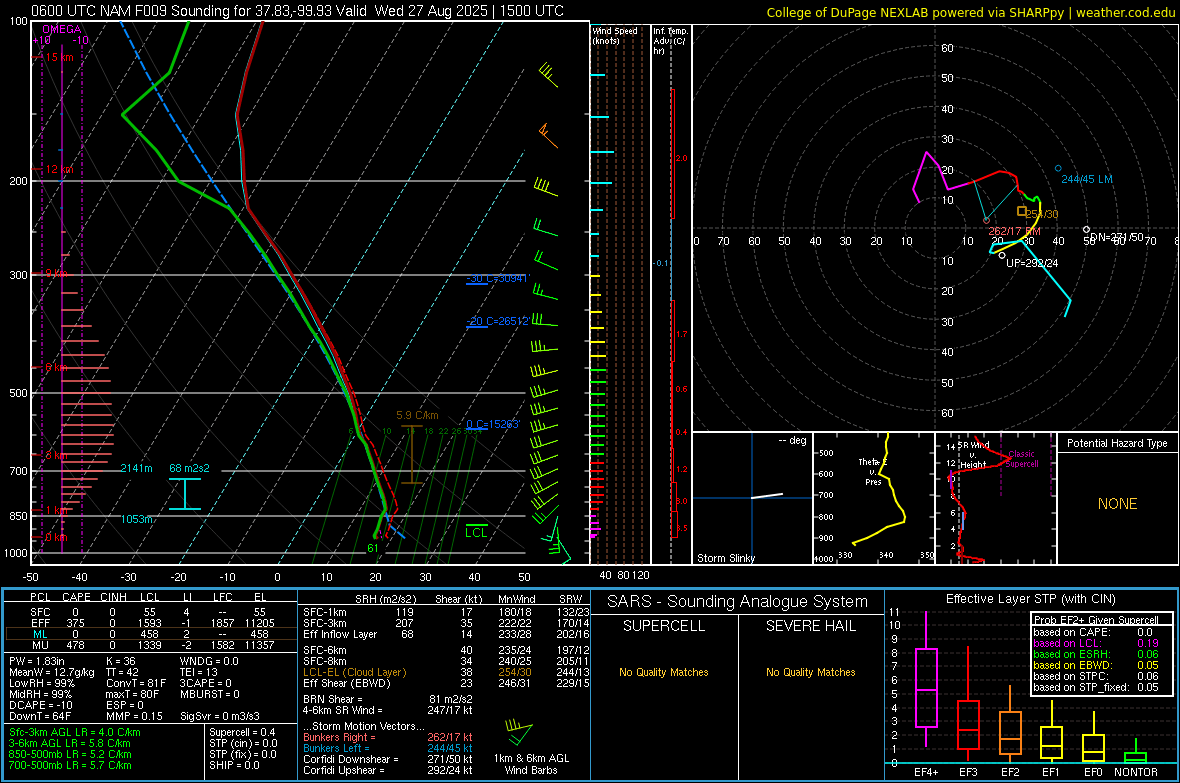Click the 2141m height label
The height and width of the screenshot is (783, 1180).
tap(136, 468)
